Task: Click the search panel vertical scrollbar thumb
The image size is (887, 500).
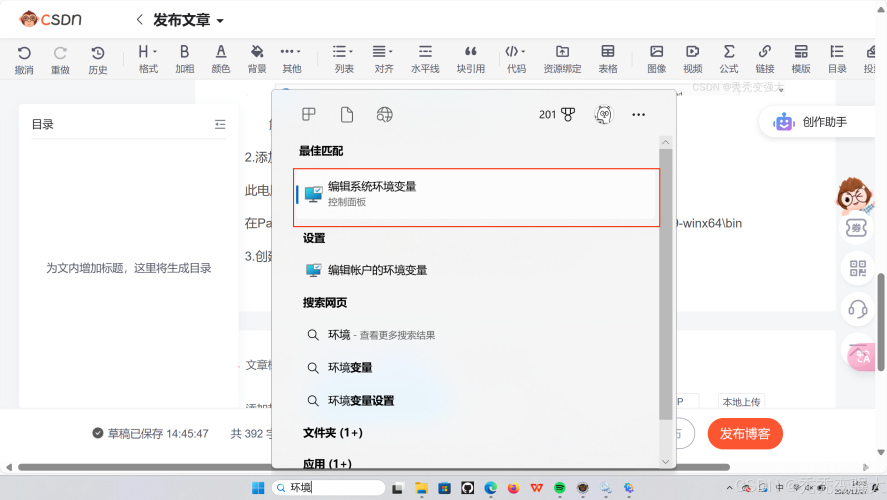Action: 665,285
